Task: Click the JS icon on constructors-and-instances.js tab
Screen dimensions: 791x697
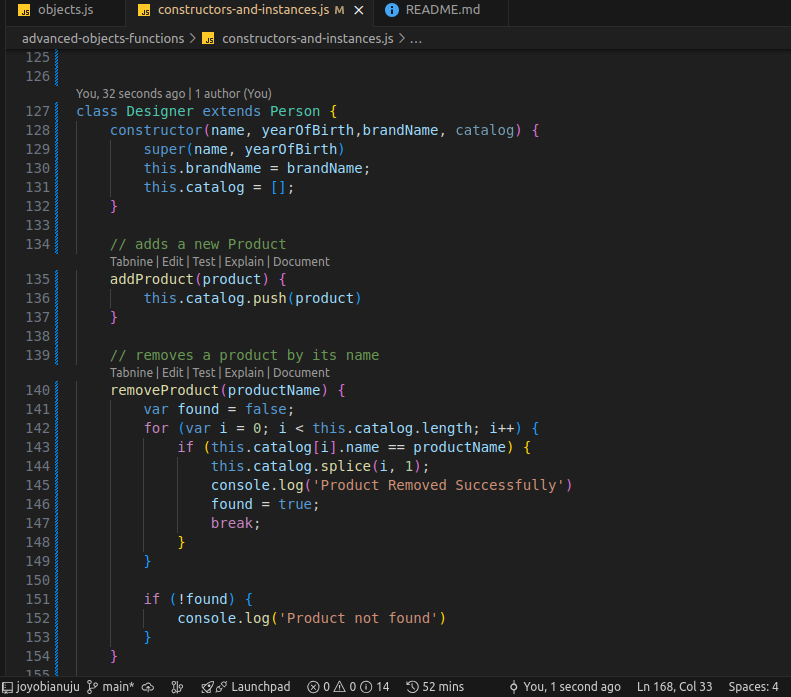Action: [x=144, y=11]
